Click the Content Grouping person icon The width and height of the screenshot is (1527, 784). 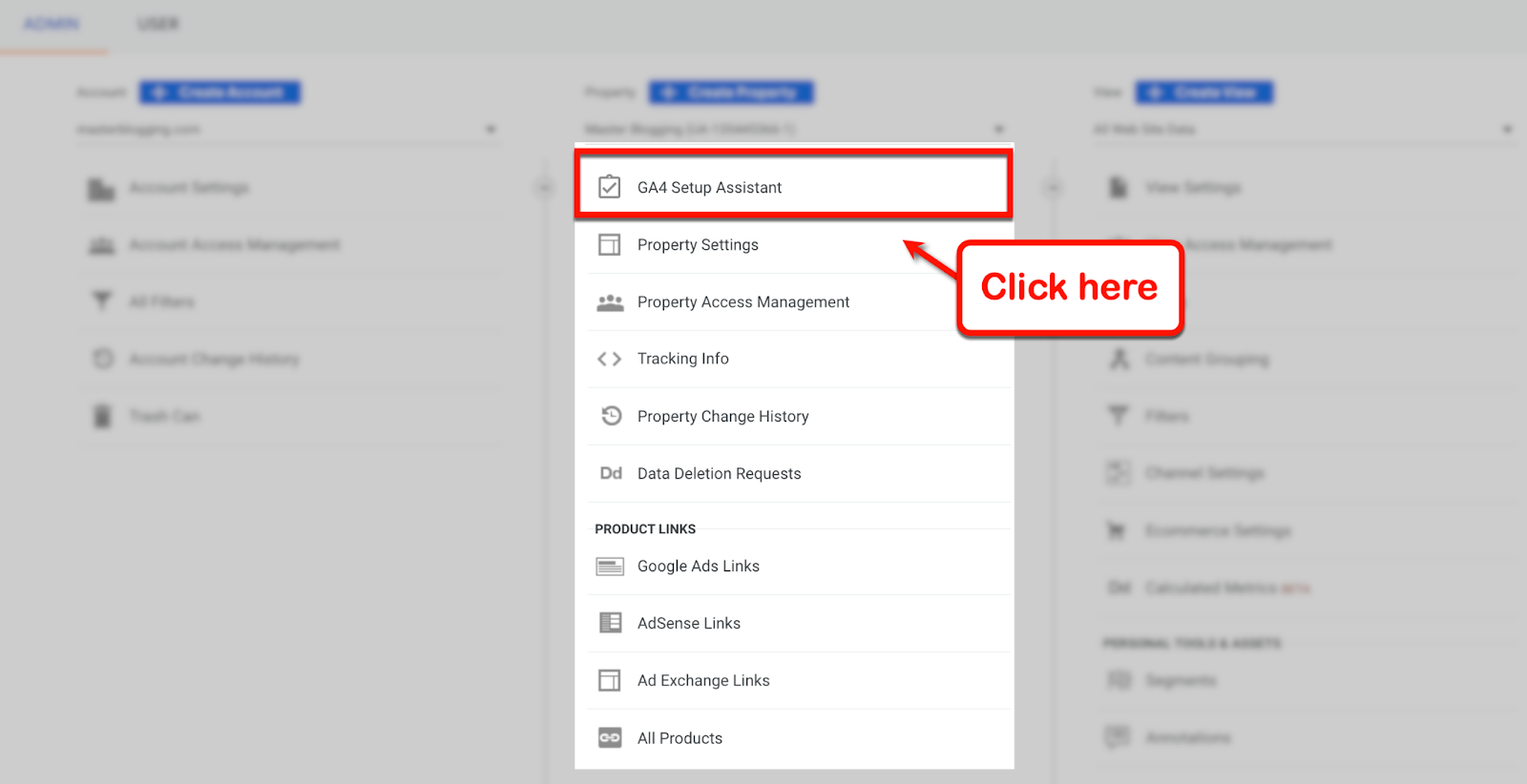1119,359
